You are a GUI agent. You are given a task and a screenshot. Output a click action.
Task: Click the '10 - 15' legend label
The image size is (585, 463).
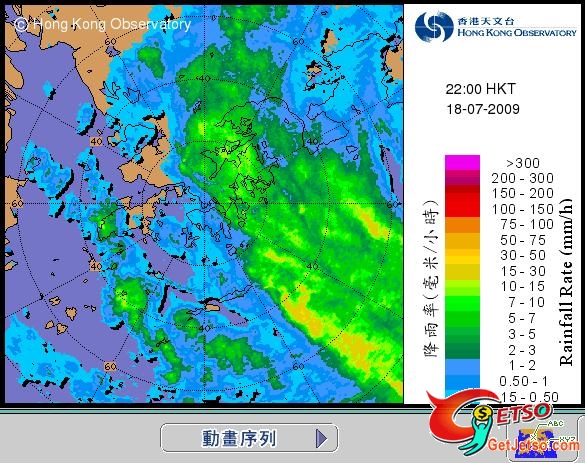coord(523,287)
